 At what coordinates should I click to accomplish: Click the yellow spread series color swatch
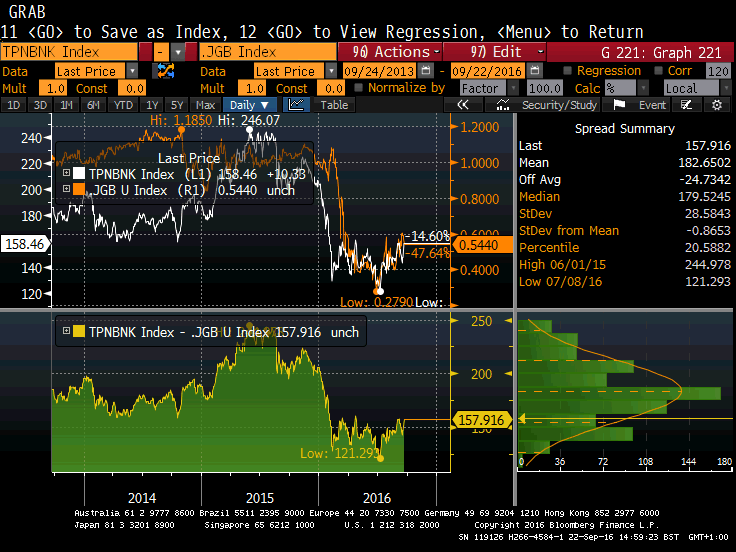point(79,331)
